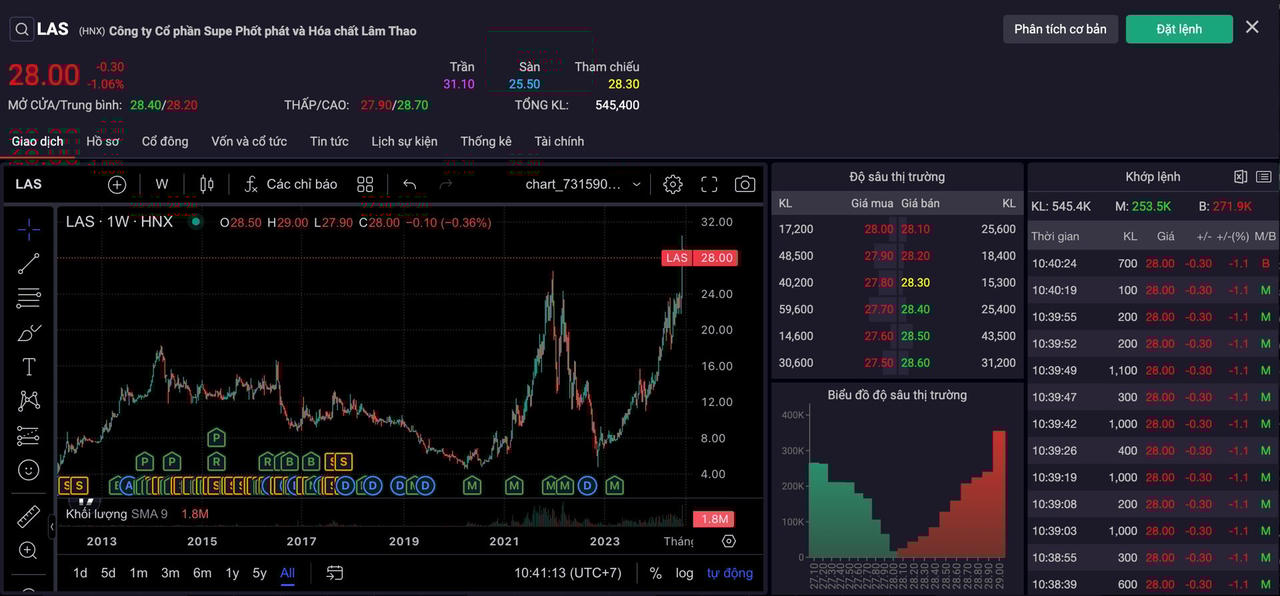
Task: Toggle percent scale on price axis
Action: (x=656, y=573)
